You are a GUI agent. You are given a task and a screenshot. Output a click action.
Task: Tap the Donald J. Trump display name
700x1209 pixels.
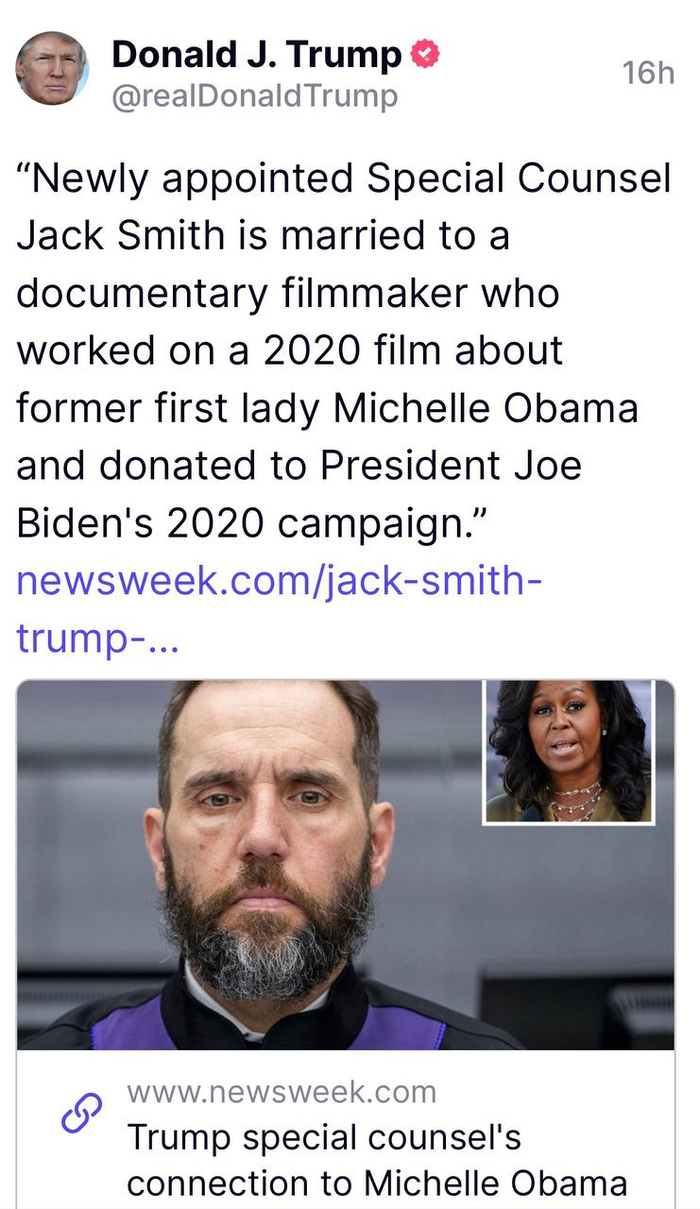pos(257,54)
